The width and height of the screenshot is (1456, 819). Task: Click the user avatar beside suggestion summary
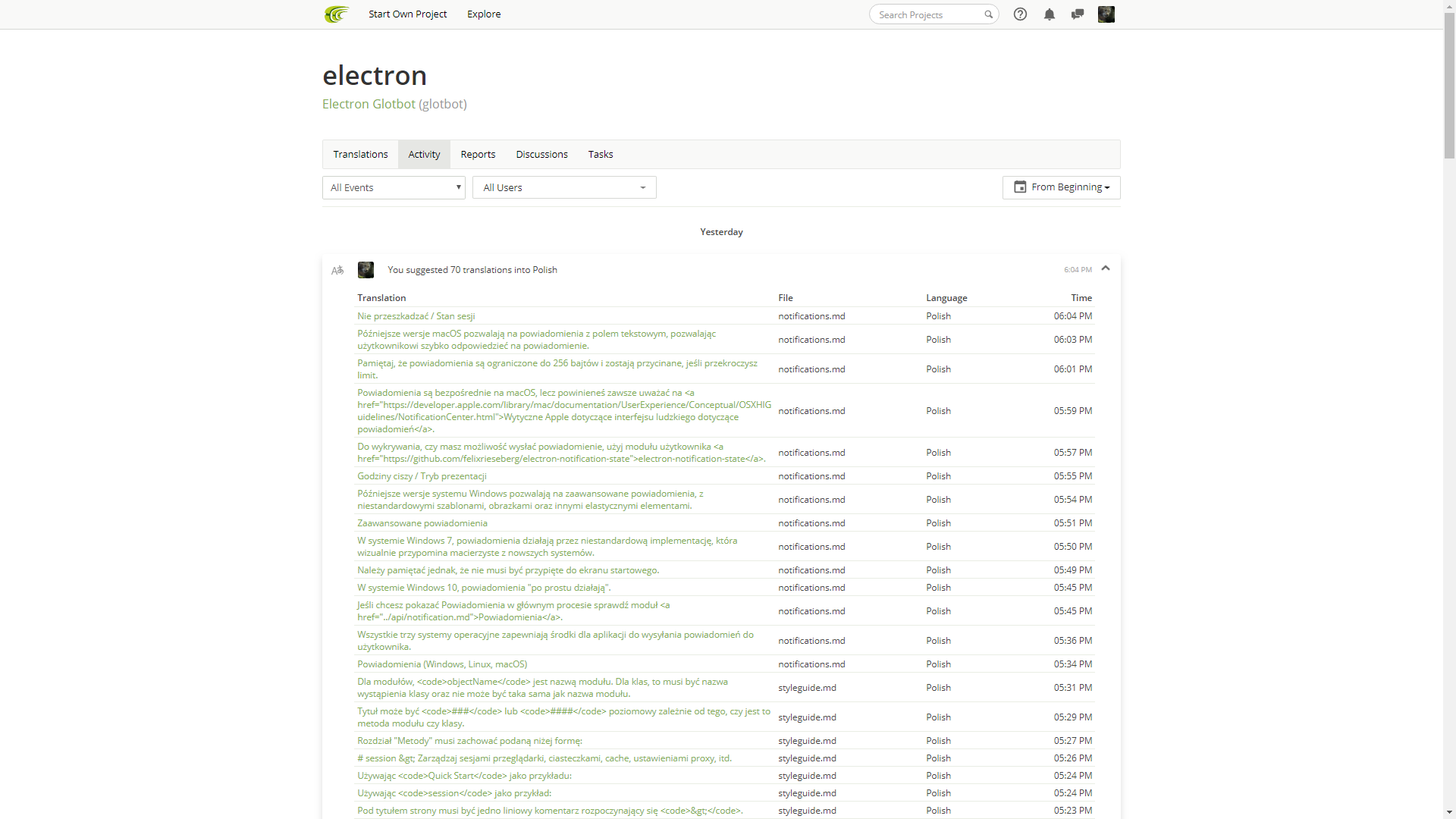(x=366, y=270)
